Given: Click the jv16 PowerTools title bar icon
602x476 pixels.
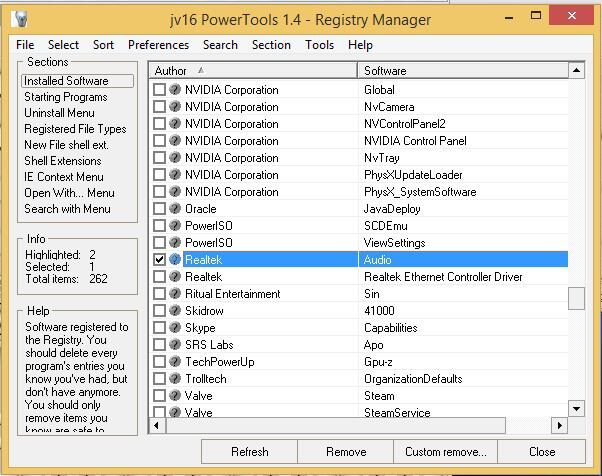Looking at the screenshot, I should click(19, 19).
